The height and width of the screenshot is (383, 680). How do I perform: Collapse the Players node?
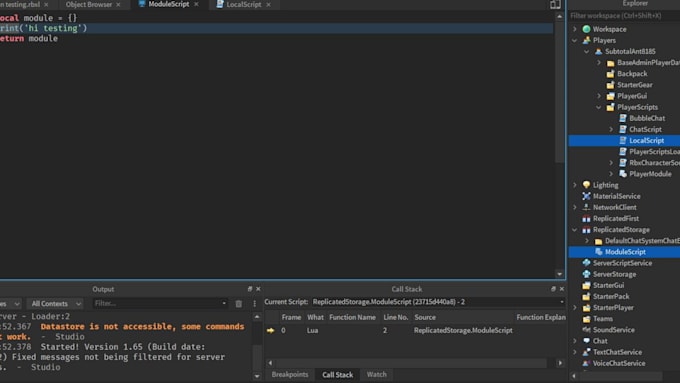tap(575, 40)
